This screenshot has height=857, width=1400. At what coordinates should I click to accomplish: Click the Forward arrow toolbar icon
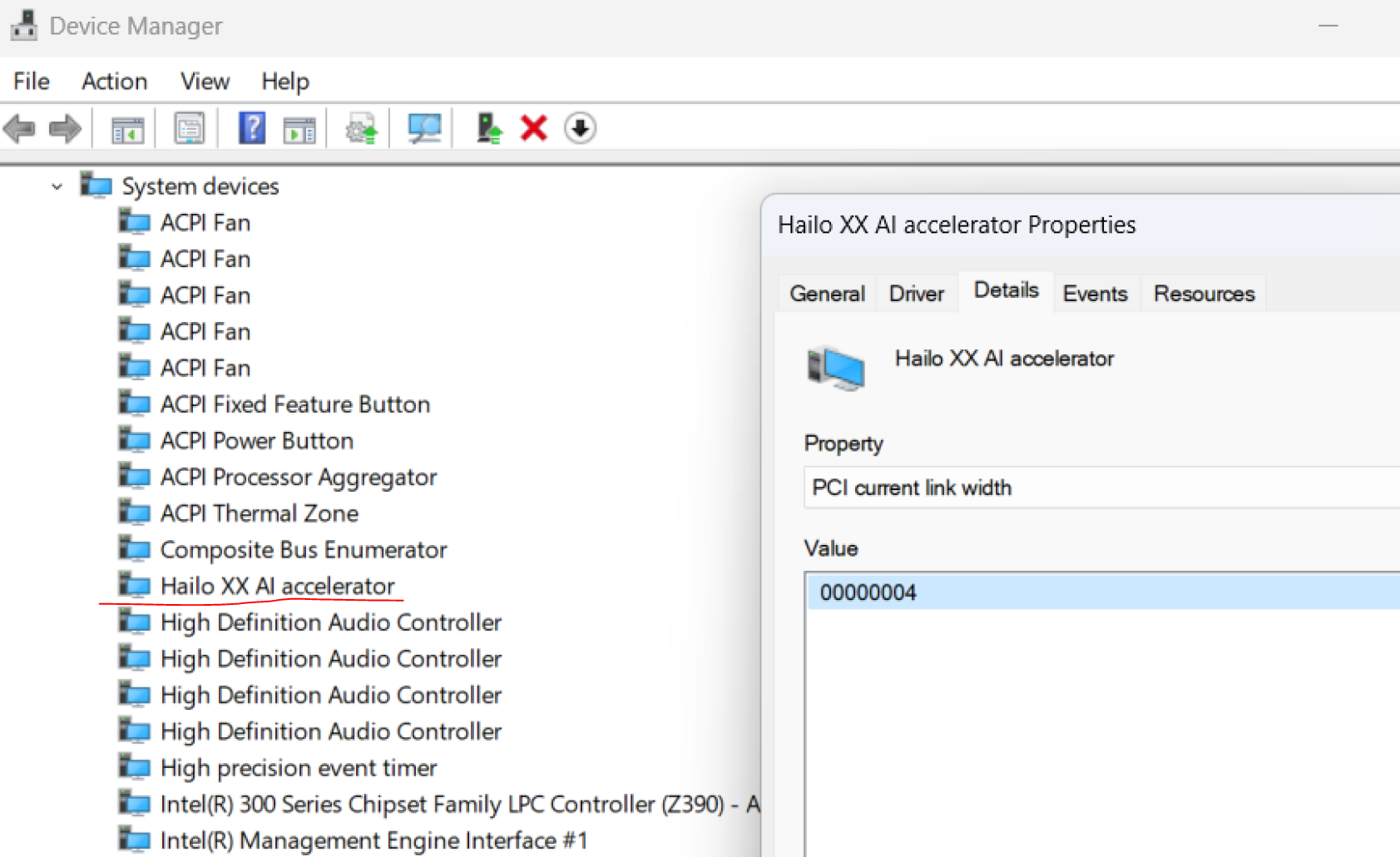(x=65, y=129)
